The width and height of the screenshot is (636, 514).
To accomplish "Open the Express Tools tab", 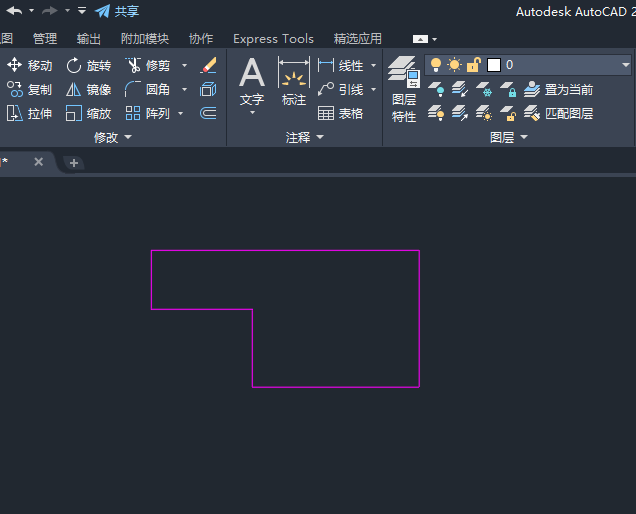I will pos(273,39).
